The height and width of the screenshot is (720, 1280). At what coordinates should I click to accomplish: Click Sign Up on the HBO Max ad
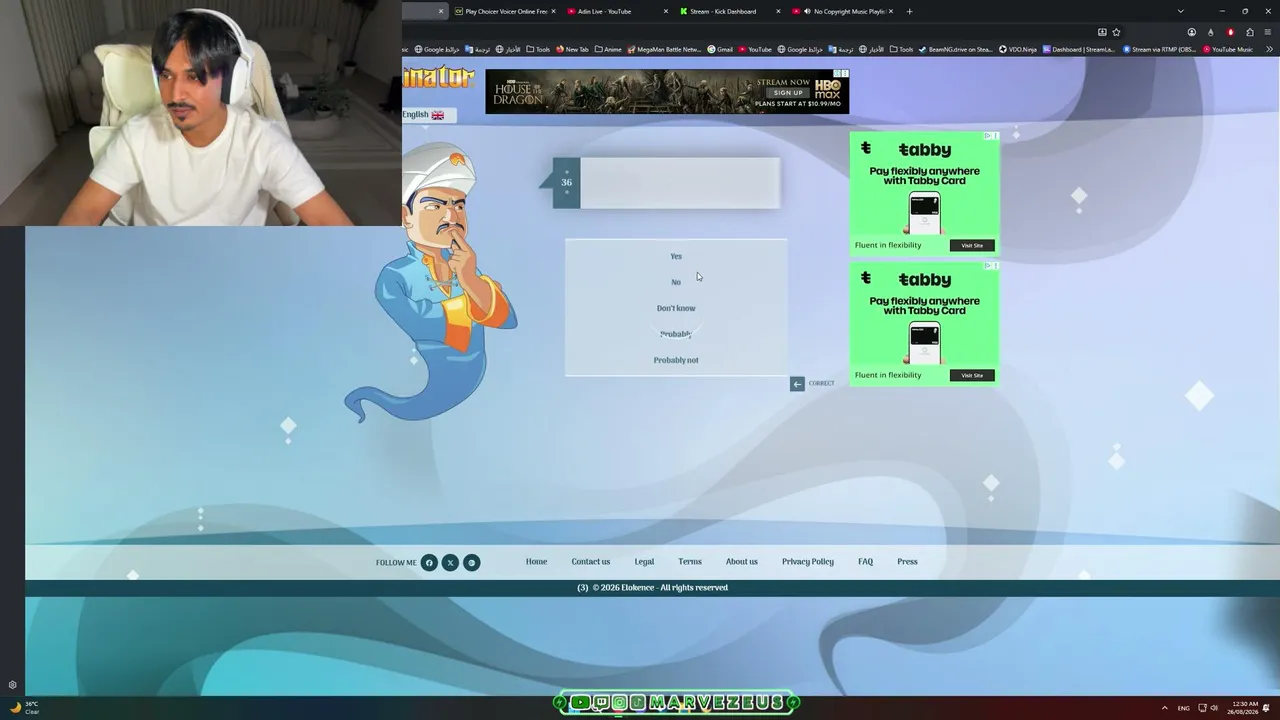tap(788, 93)
